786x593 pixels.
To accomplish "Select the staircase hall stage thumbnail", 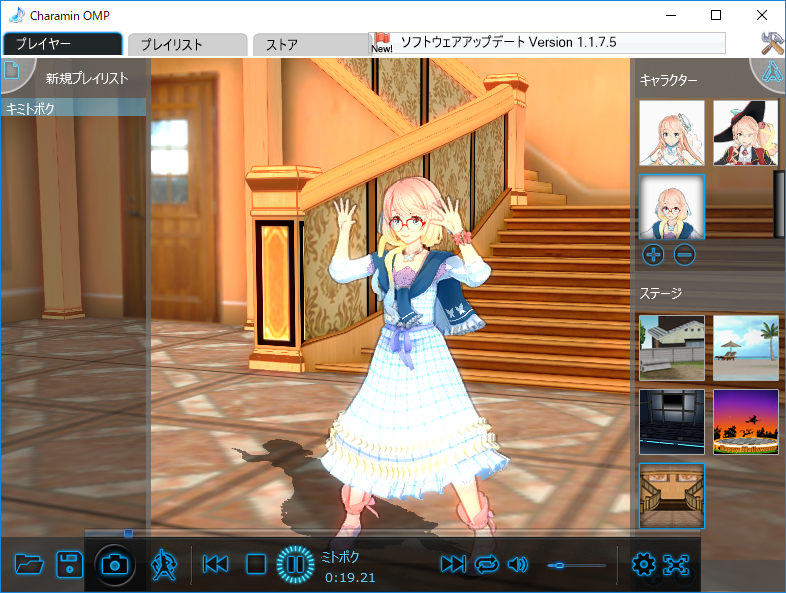I will 672,496.
